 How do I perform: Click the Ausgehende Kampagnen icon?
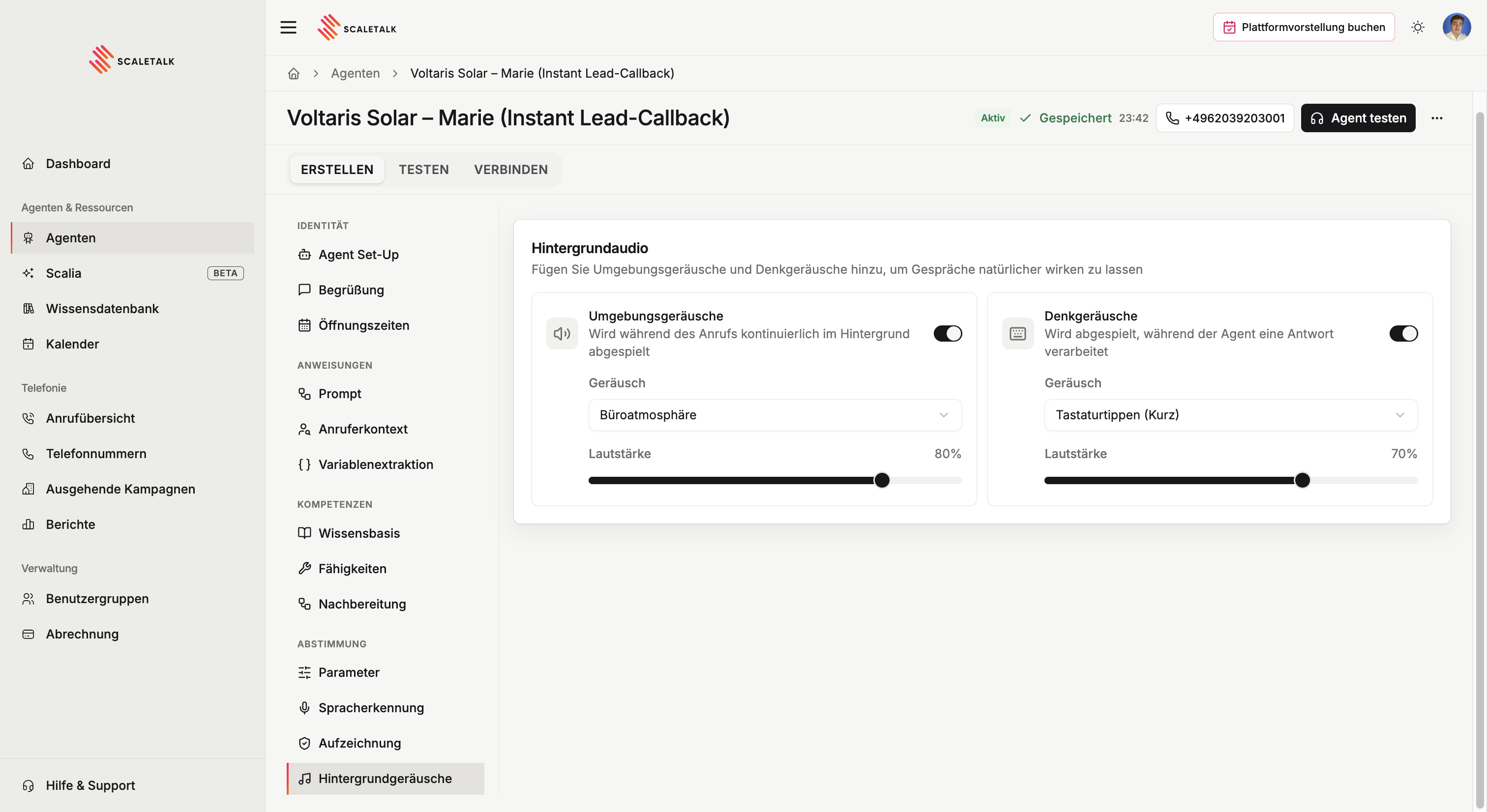pos(29,489)
